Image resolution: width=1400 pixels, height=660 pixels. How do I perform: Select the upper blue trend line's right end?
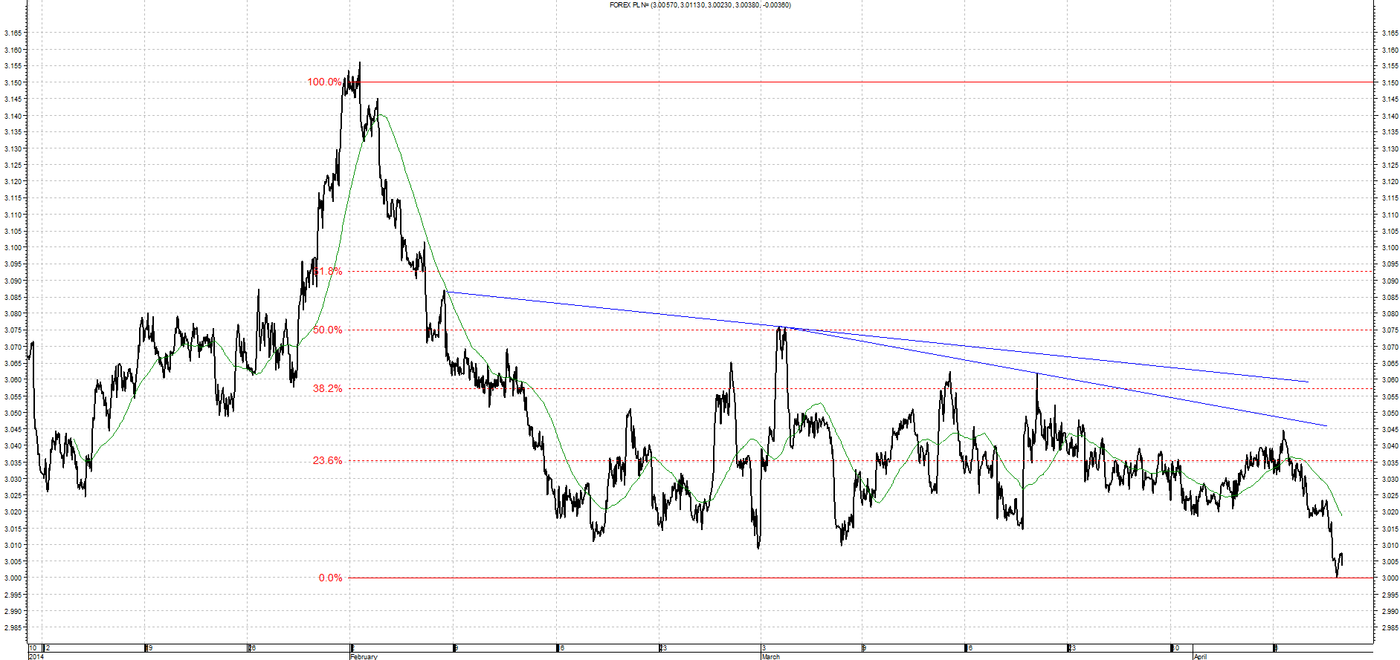click(1308, 382)
